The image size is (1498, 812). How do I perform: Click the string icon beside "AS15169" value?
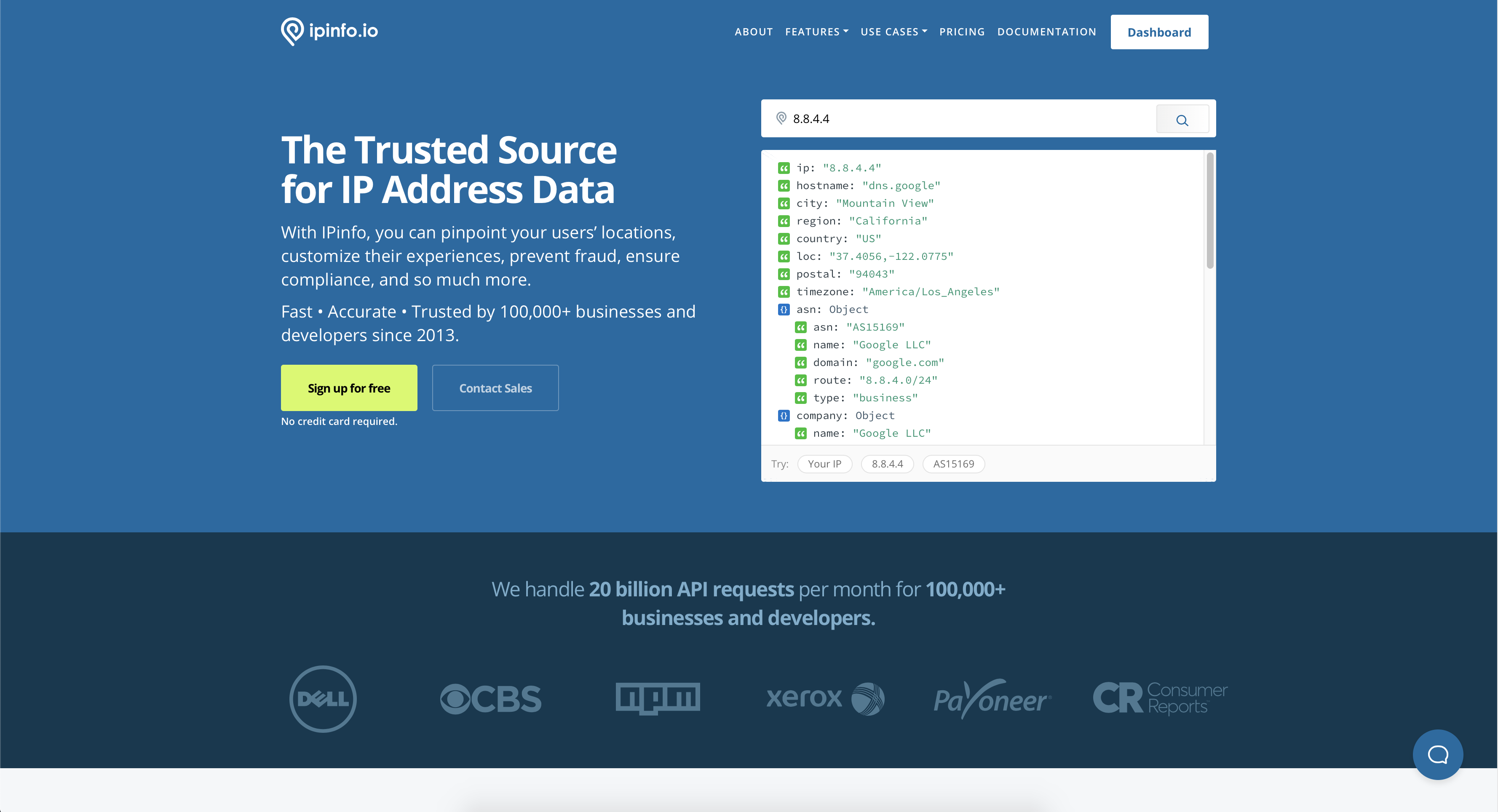click(801, 327)
